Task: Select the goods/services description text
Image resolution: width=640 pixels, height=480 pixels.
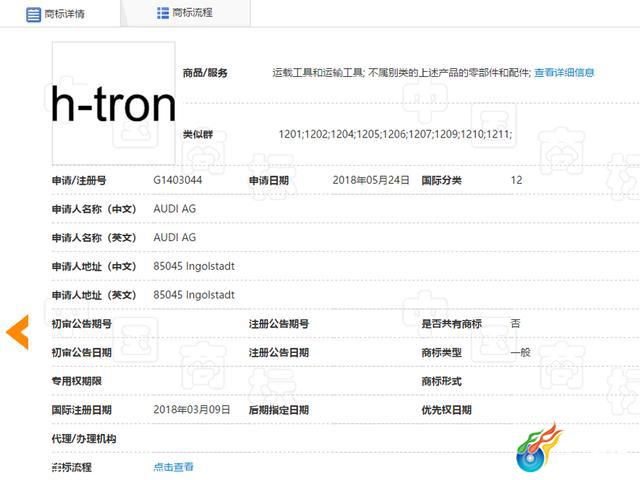Action: click(402, 73)
